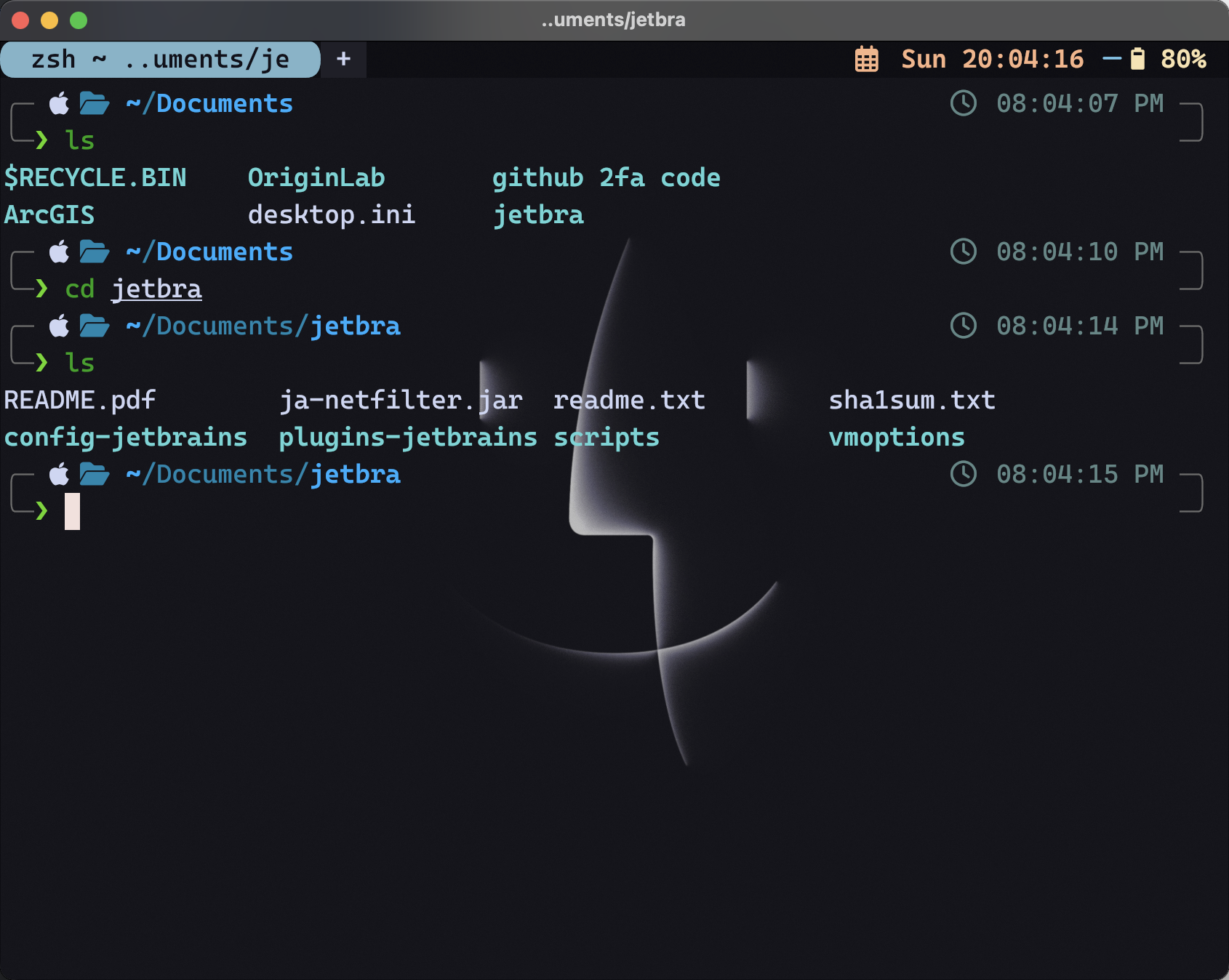Click the first ls command text
Image resolution: width=1229 pixels, height=980 pixels.
(x=80, y=140)
